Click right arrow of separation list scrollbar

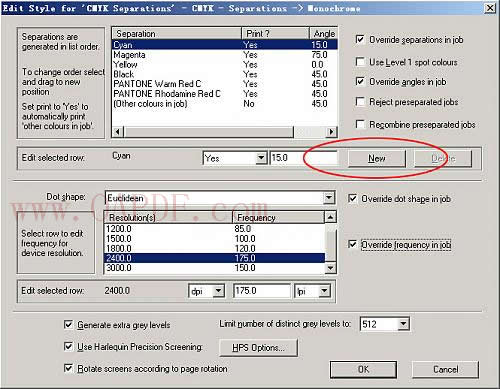click(331, 132)
